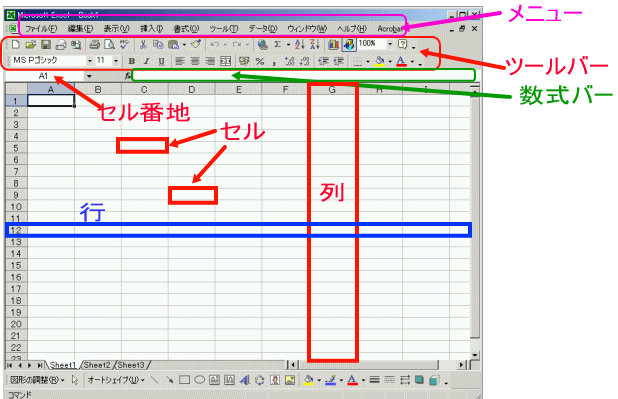
Task: Switch to the Sheet2 tab
Action: [97, 365]
